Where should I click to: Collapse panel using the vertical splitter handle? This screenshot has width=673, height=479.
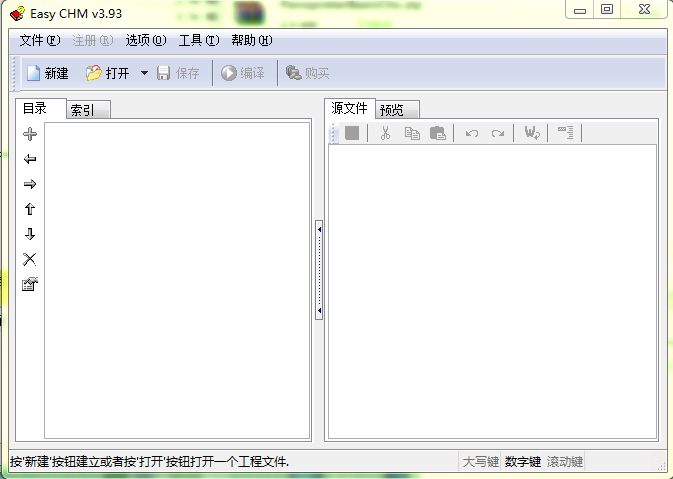pos(319,270)
